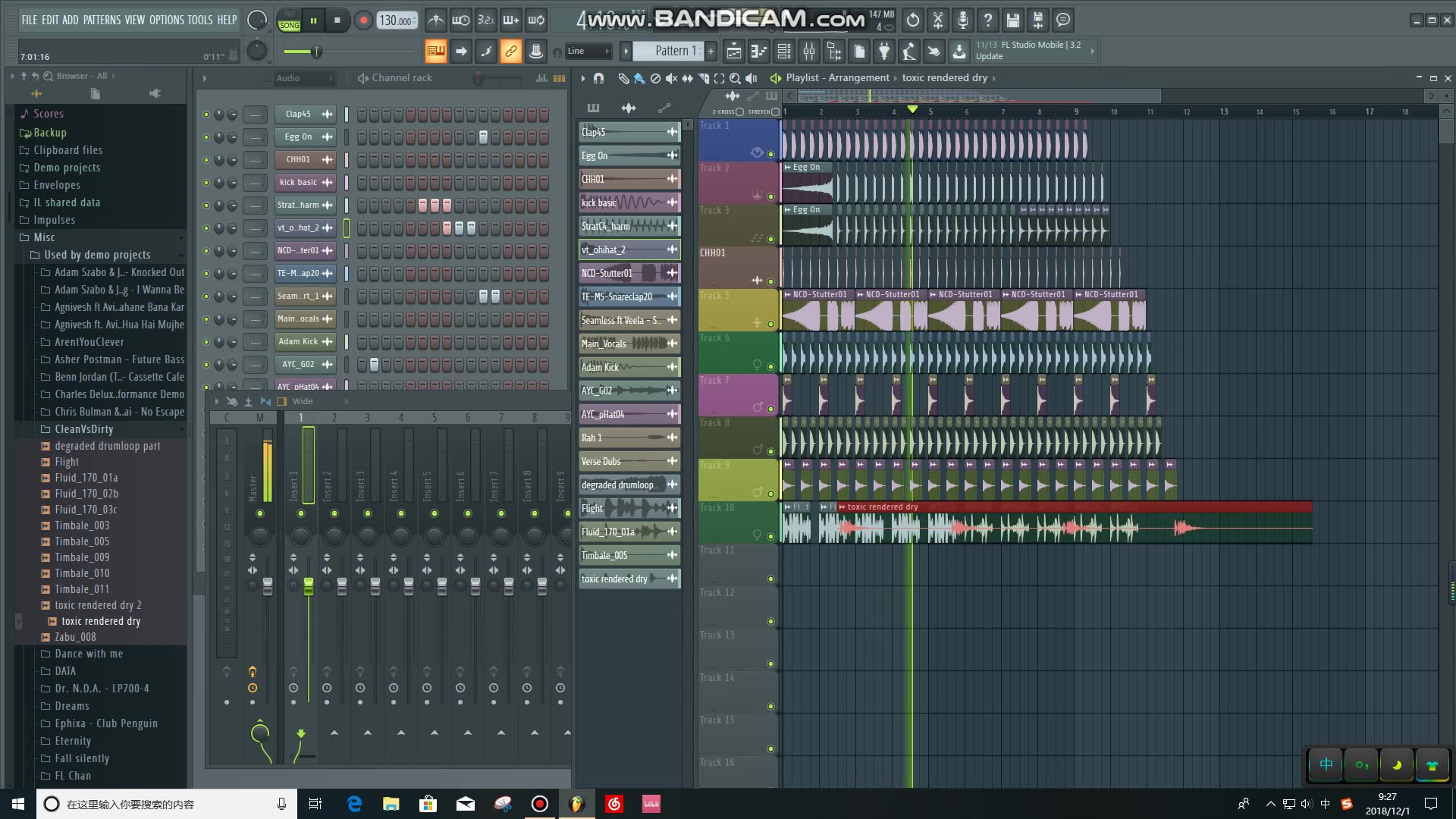Select the paint brush tool in playlist
This screenshot has width=1456, height=819.
pyautogui.click(x=639, y=78)
